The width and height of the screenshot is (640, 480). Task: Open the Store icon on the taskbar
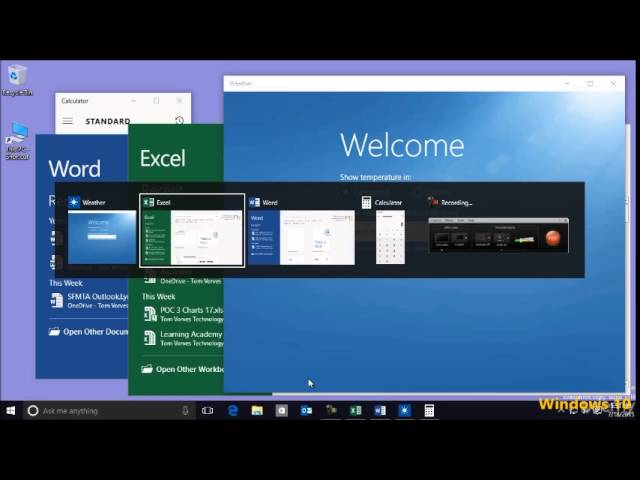[x=282, y=411]
